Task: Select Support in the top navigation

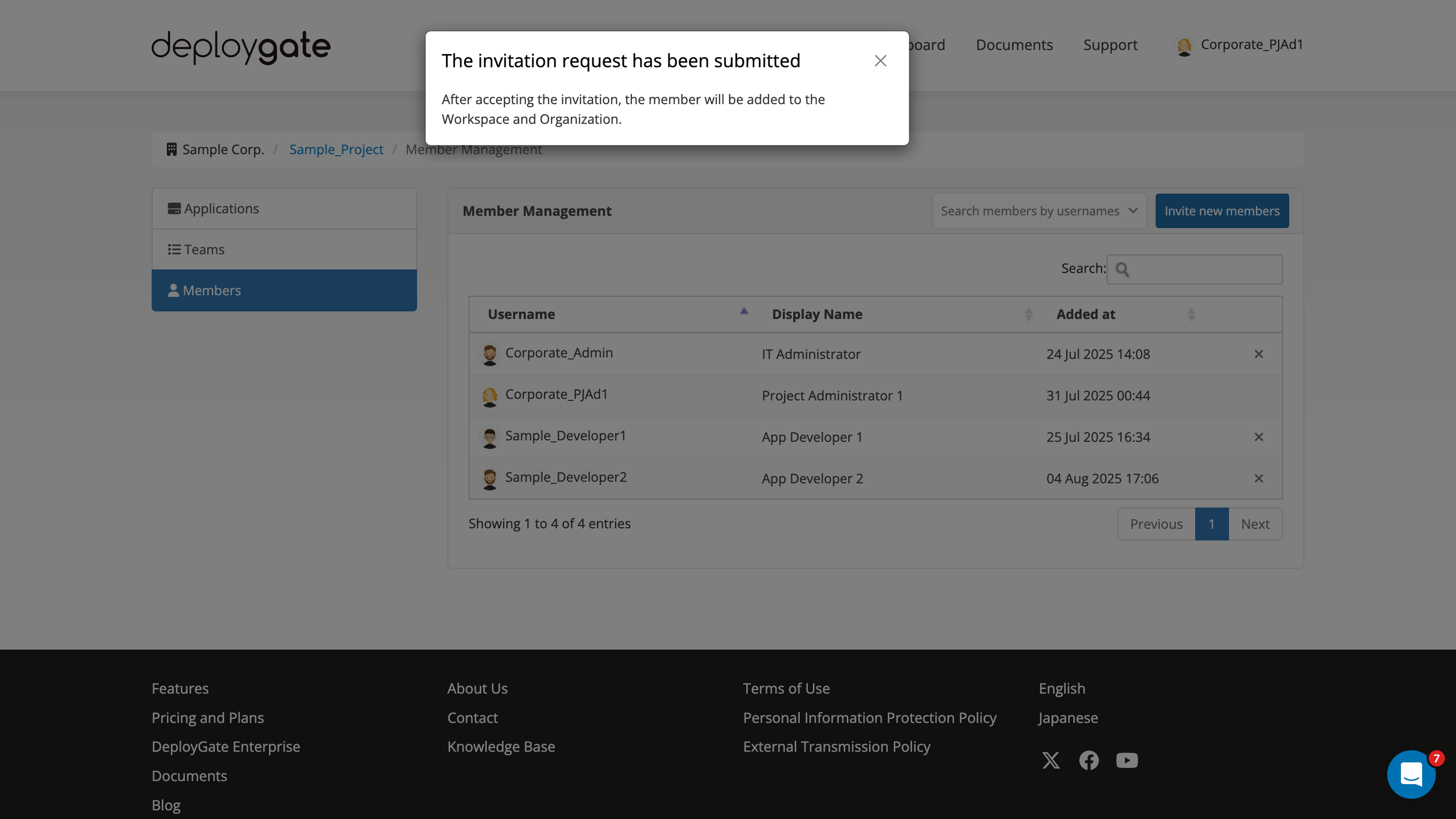Action: 1110,44
